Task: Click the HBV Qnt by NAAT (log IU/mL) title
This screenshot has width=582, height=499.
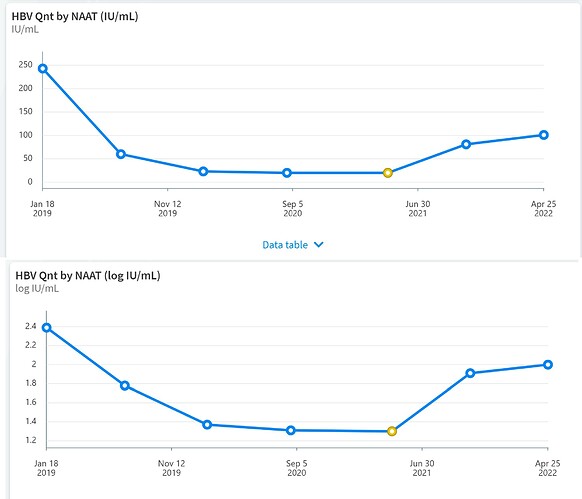Action: pyautogui.click(x=88, y=275)
